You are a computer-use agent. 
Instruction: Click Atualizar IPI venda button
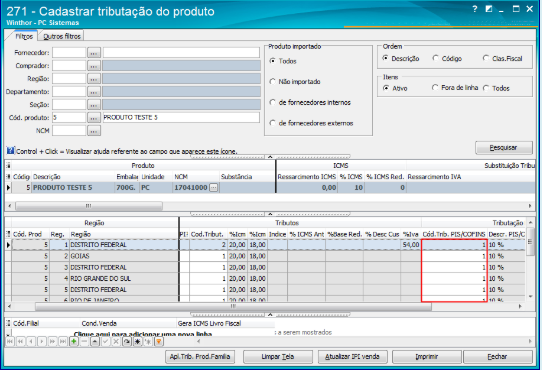point(352,357)
